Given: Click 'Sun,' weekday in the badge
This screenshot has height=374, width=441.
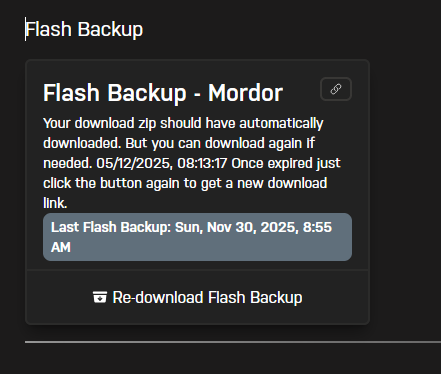Looking at the screenshot, I should click(x=189, y=228).
